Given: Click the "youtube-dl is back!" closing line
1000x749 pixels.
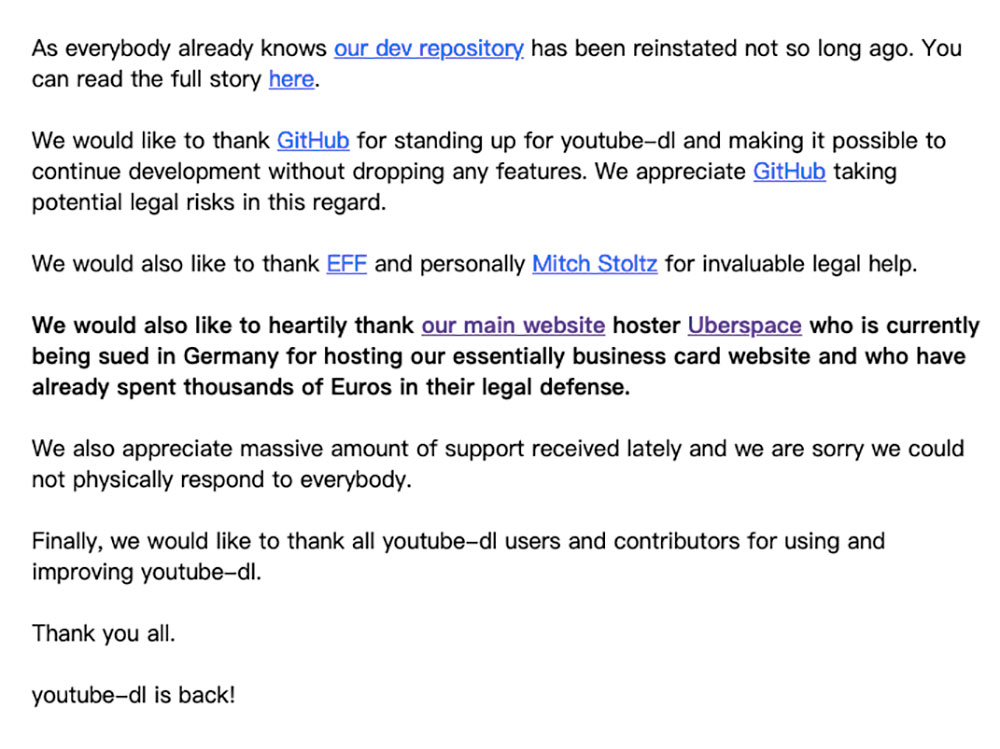Looking at the screenshot, I should (x=134, y=695).
